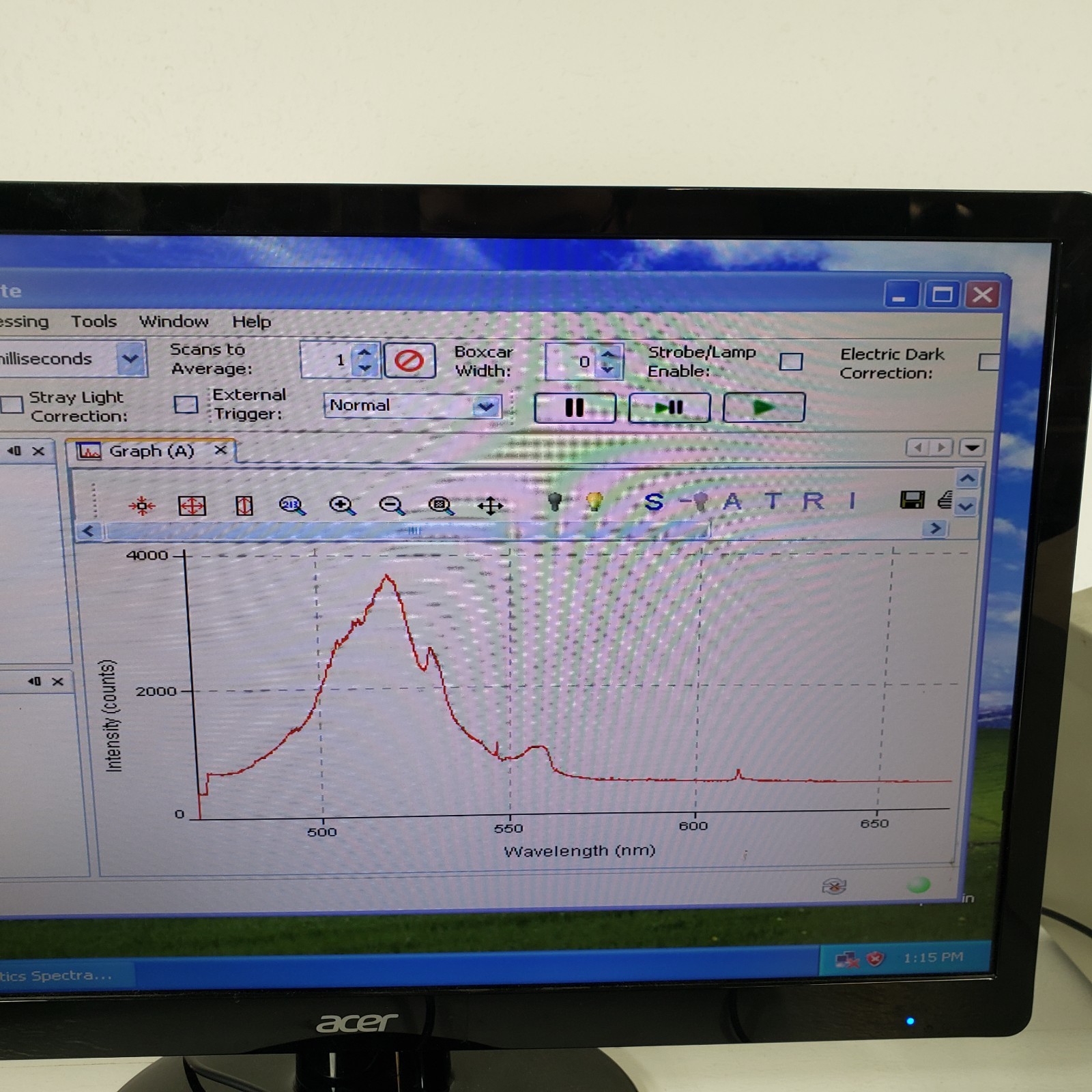Open the Normal trigger mode dropdown
1092x1092 pixels.
click(486, 405)
